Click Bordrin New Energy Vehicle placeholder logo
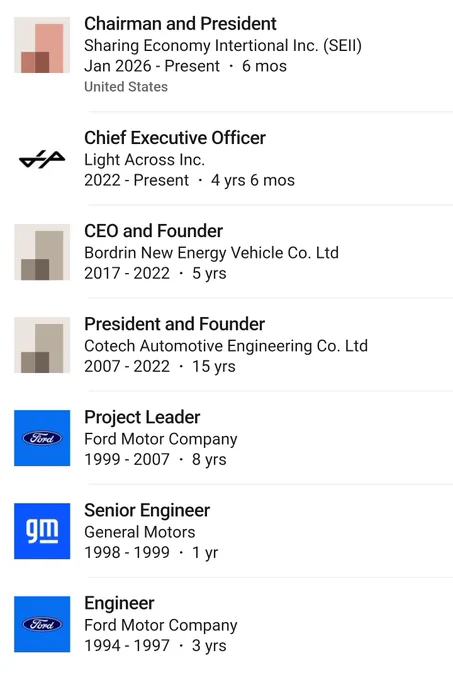 [42, 252]
